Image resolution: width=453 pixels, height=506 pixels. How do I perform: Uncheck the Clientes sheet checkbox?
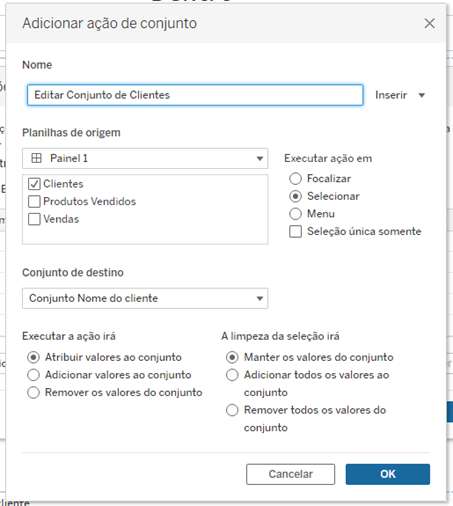point(34,184)
